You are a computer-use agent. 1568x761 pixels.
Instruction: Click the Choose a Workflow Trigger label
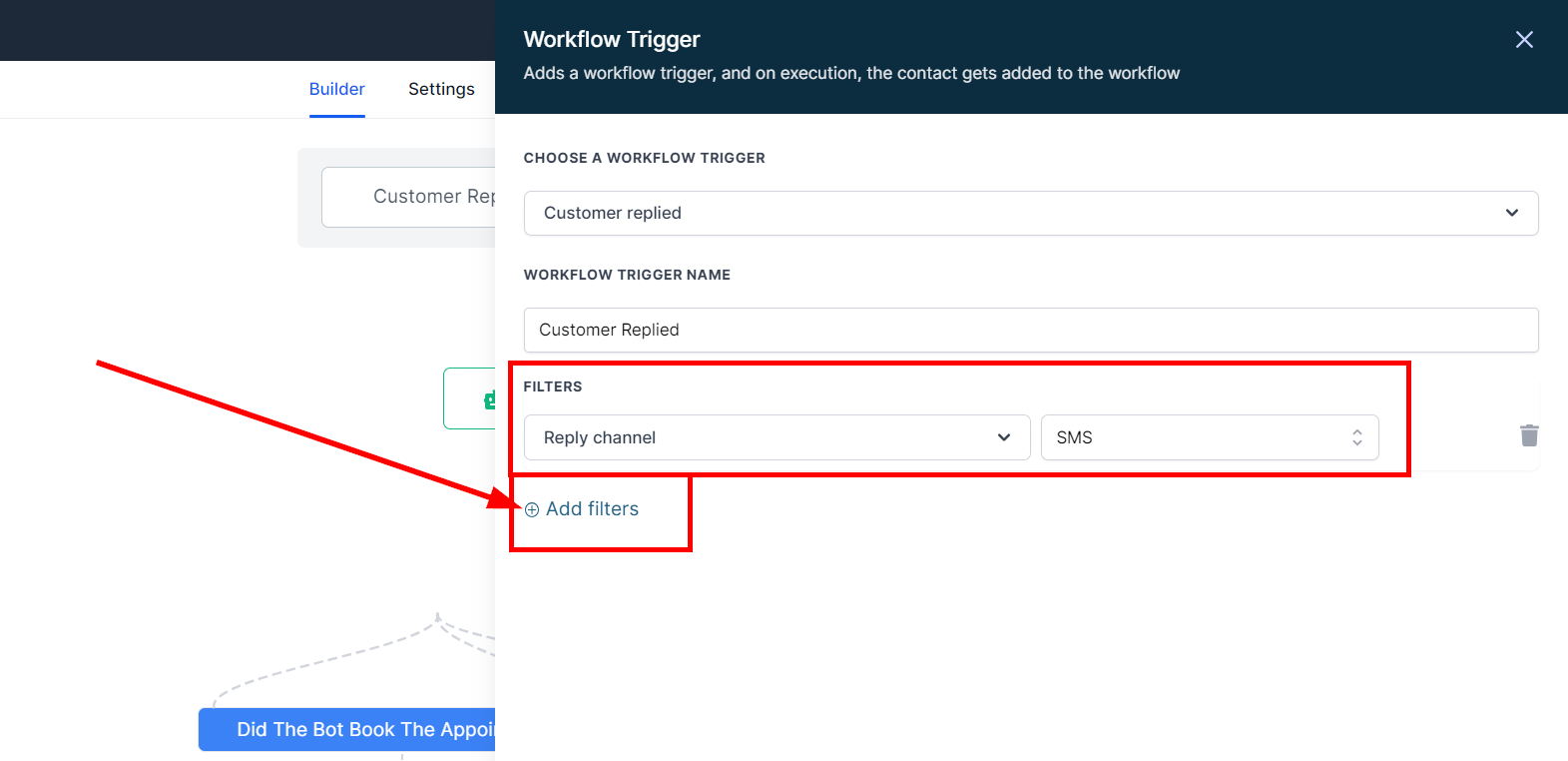644,158
